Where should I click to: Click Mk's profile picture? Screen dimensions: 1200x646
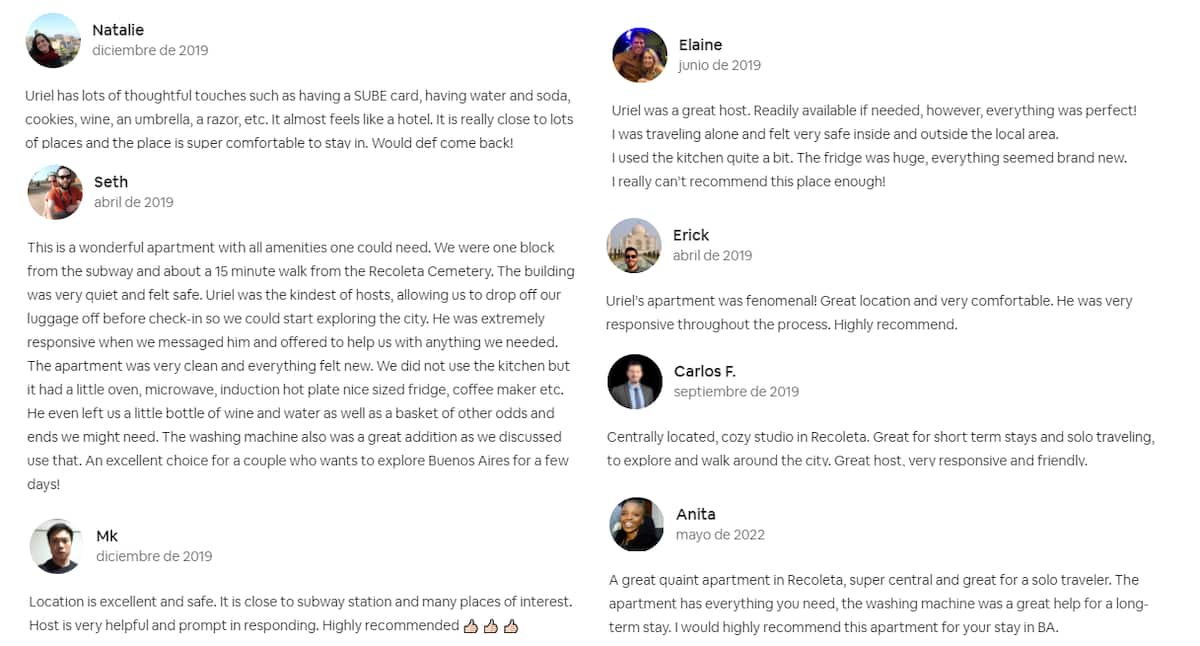[x=56, y=546]
